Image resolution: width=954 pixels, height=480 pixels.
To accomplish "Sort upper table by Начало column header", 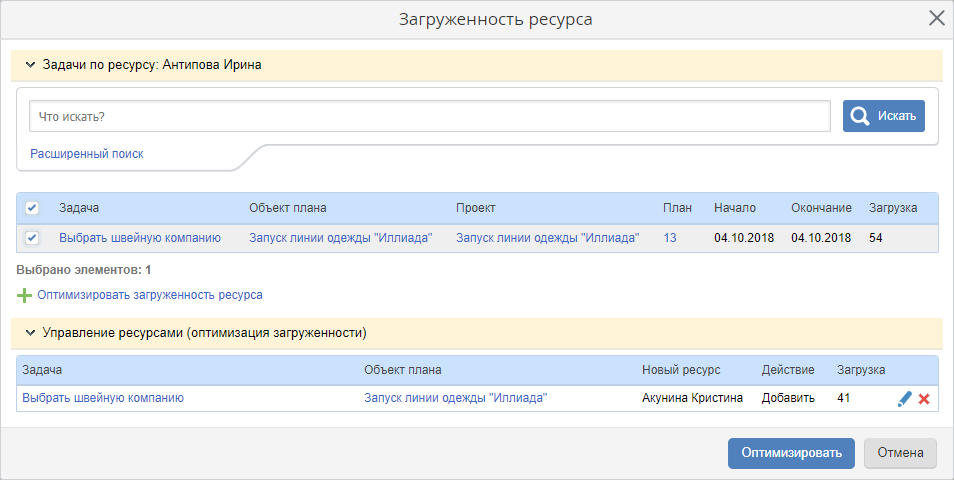I will click(x=734, y=208).
